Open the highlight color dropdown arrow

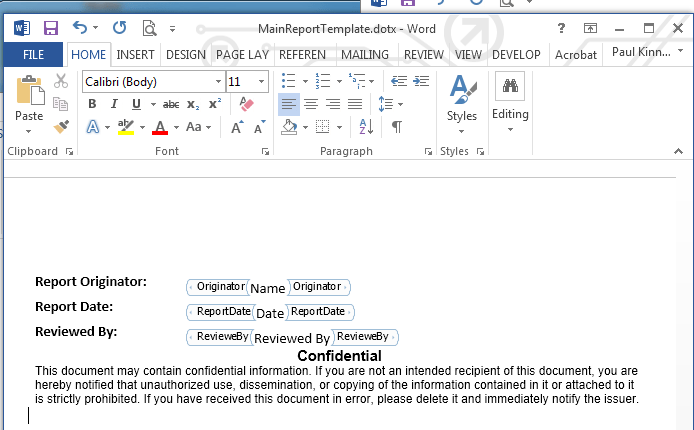(142, 127)
